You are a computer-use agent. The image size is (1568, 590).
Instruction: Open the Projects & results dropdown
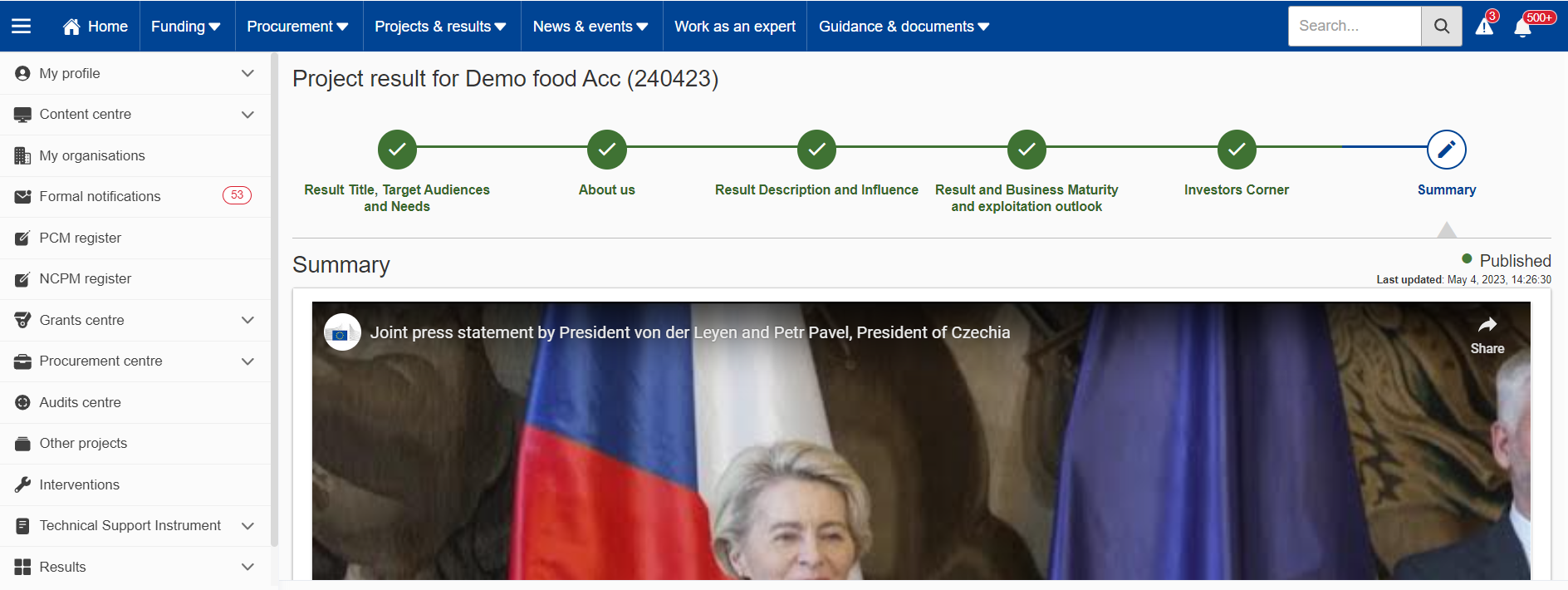click(x=441, y=27)
